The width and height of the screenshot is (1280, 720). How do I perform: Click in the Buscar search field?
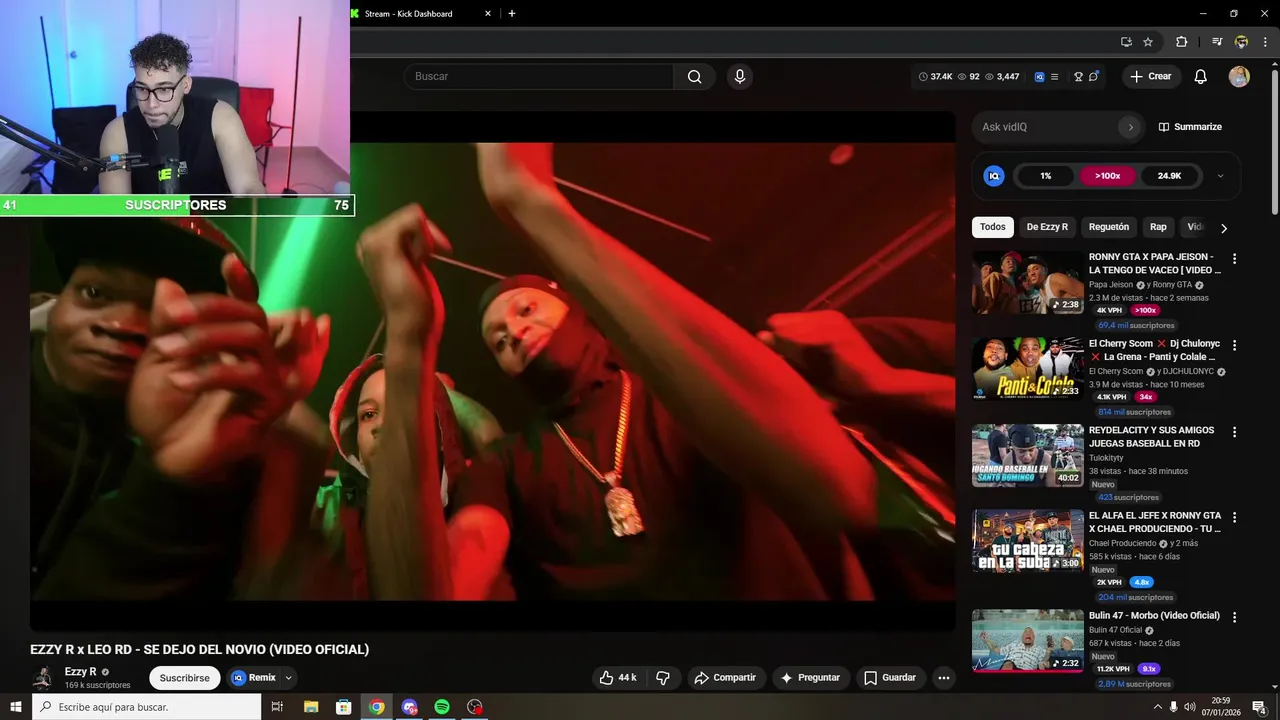pyautogui.click(x=538, y=77)
